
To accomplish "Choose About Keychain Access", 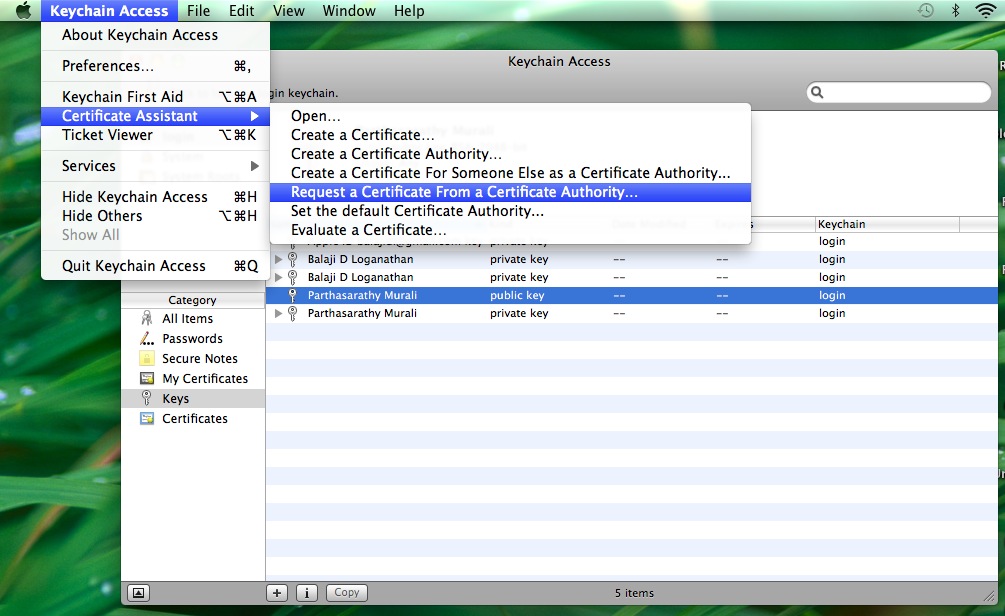I will pyautogui.click(x=156, y=35).
